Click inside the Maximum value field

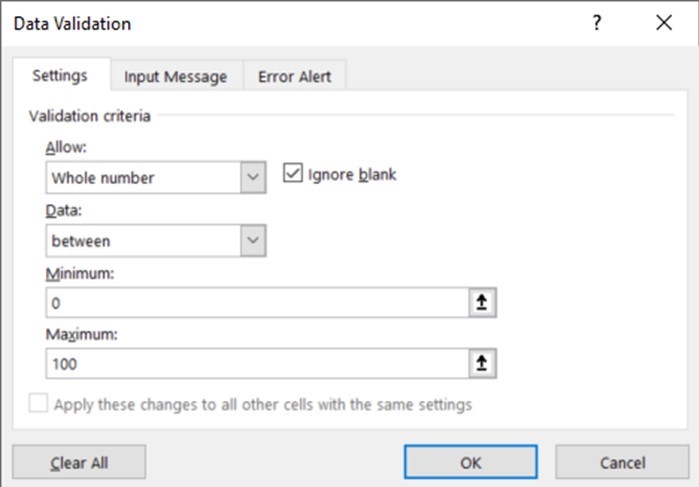[x=255, y=364]
